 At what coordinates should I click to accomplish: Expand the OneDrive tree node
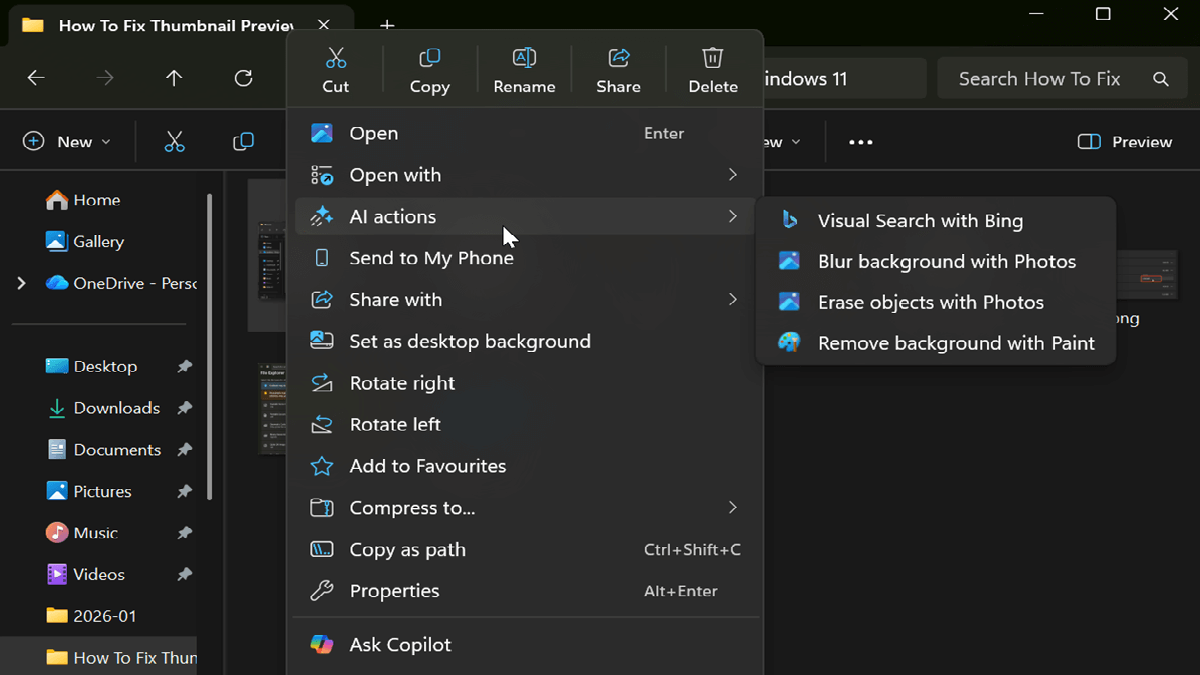click(x=21, y=283)
